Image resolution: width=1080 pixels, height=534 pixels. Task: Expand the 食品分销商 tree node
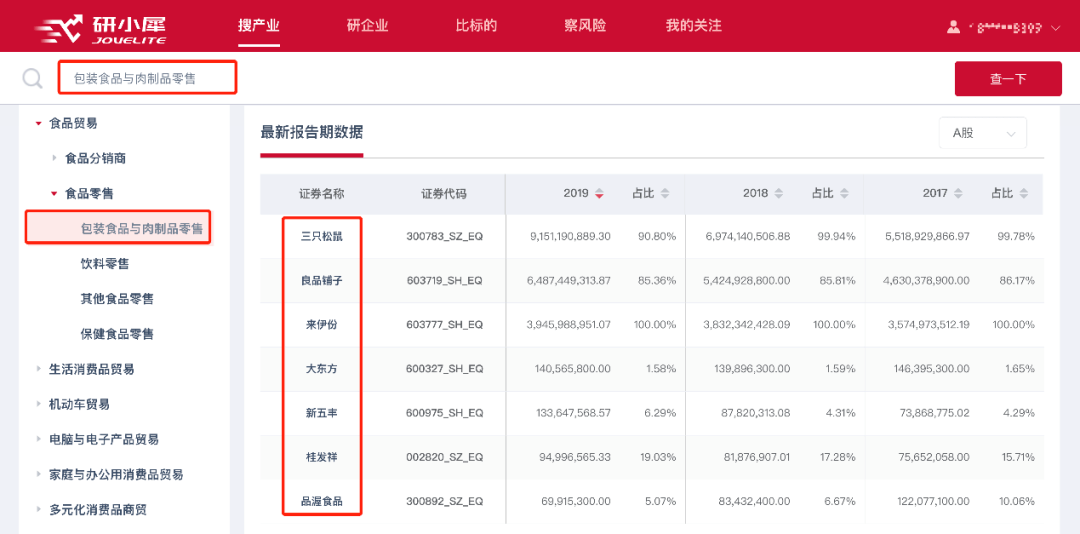(x=55, y=158)
